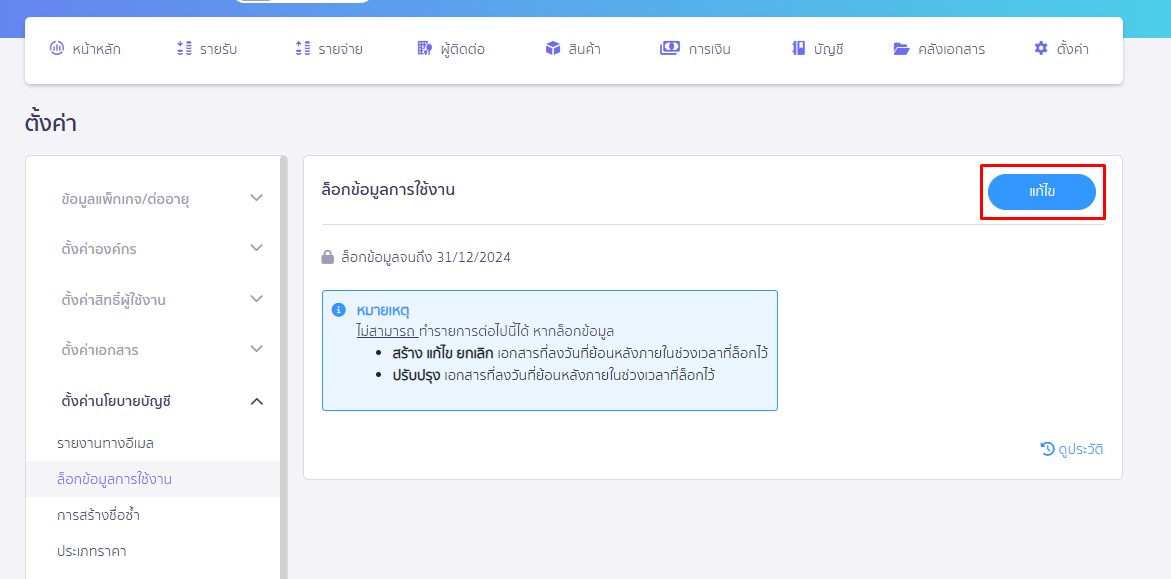Viewport: 1171px width, 579px height.
Task: Open the หน้าหลัก menu
Action: [96, 50]
